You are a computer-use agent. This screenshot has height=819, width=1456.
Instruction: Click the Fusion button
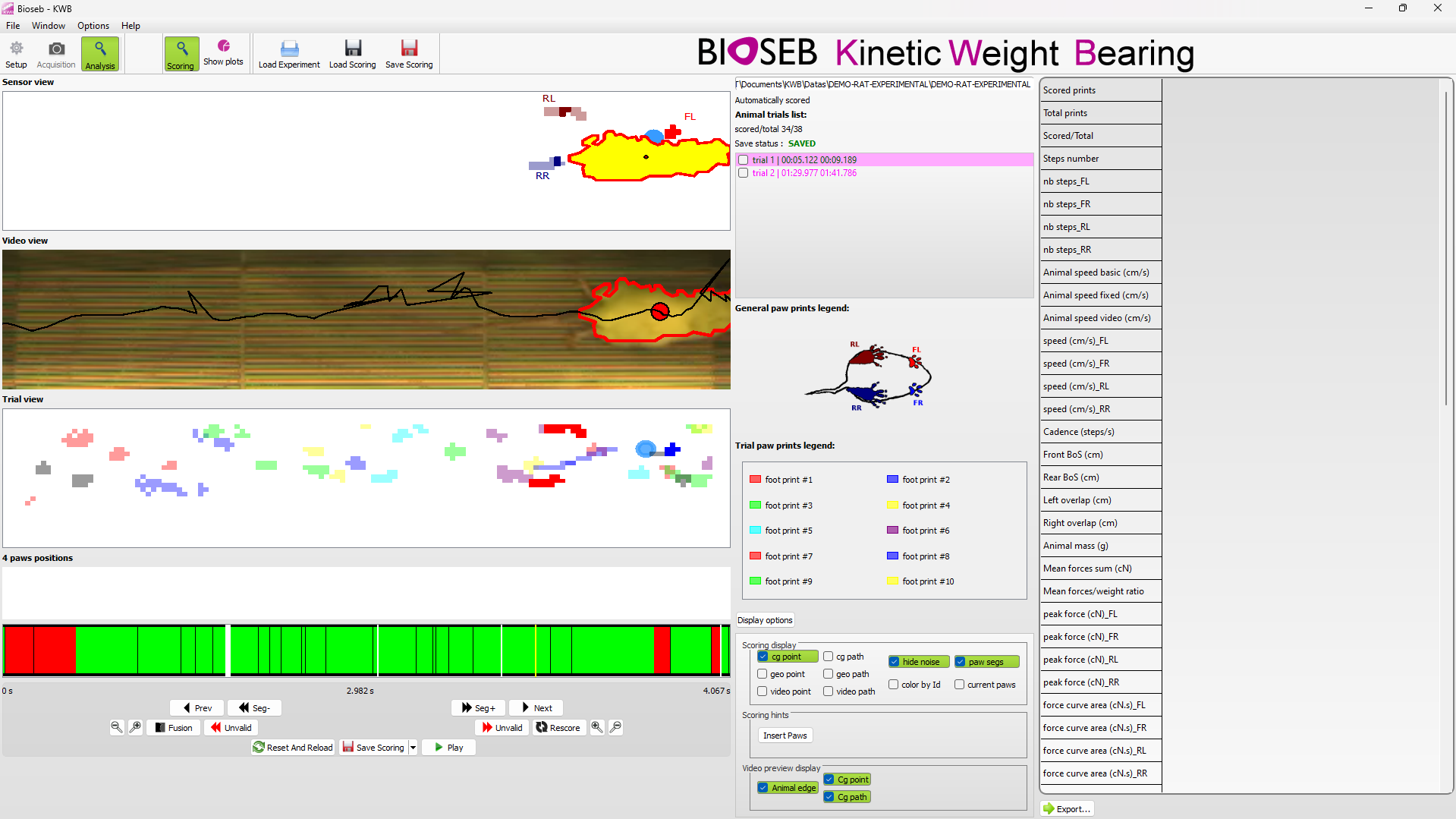[x=174, y=727]
